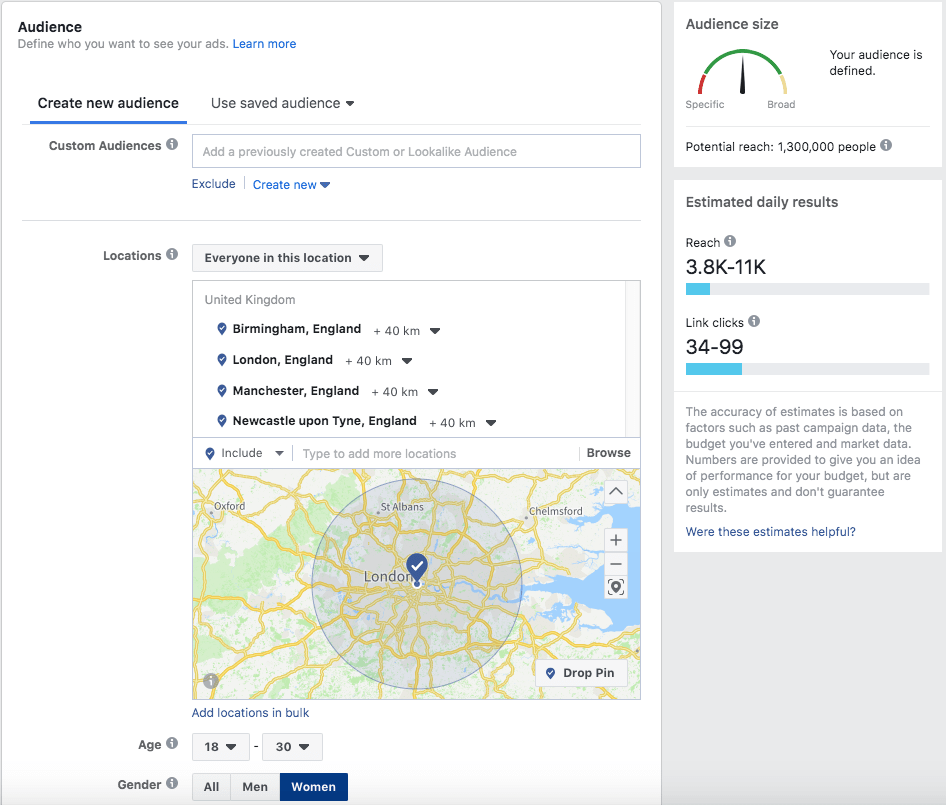Click Oxford label on map
This screenshot has height=805, width=946.
(230, 506)
